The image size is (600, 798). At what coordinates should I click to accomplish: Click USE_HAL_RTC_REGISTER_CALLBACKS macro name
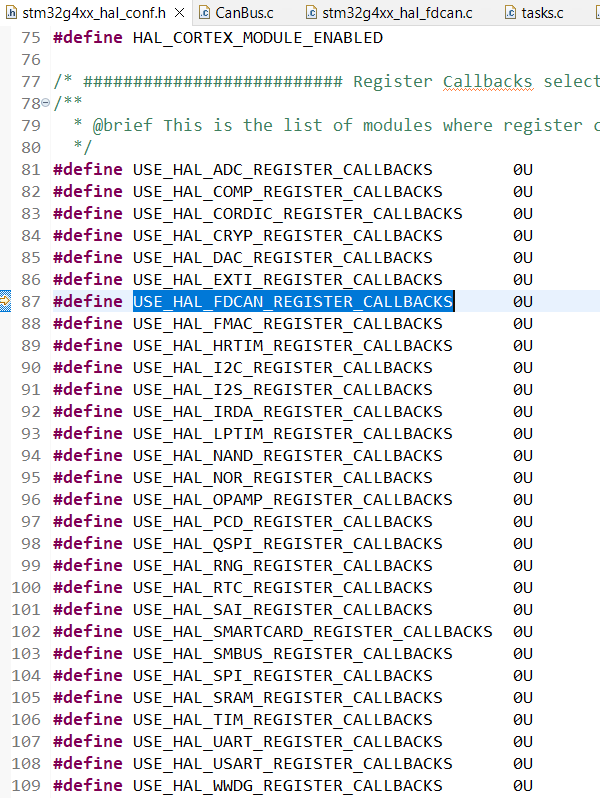282,588
